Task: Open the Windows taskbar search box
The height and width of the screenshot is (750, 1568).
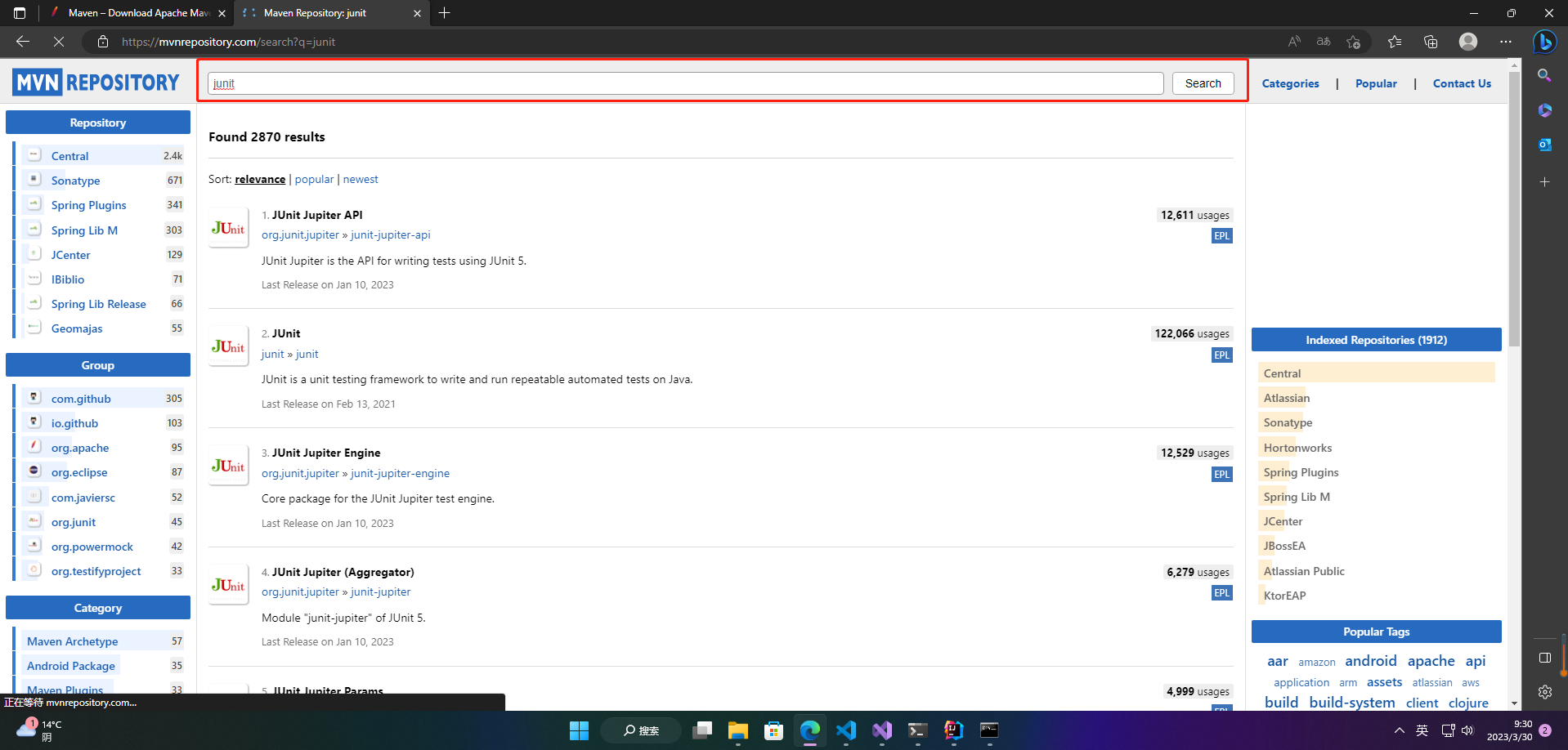Action: pyautogui.click(x=641, y=730)
